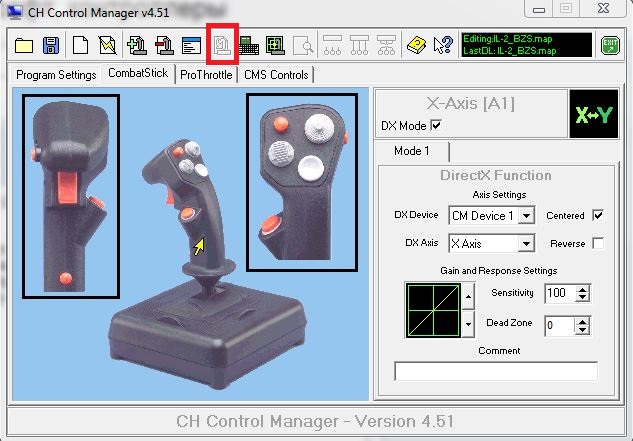Expand the DX Device dropdown

tap(526, 215)
